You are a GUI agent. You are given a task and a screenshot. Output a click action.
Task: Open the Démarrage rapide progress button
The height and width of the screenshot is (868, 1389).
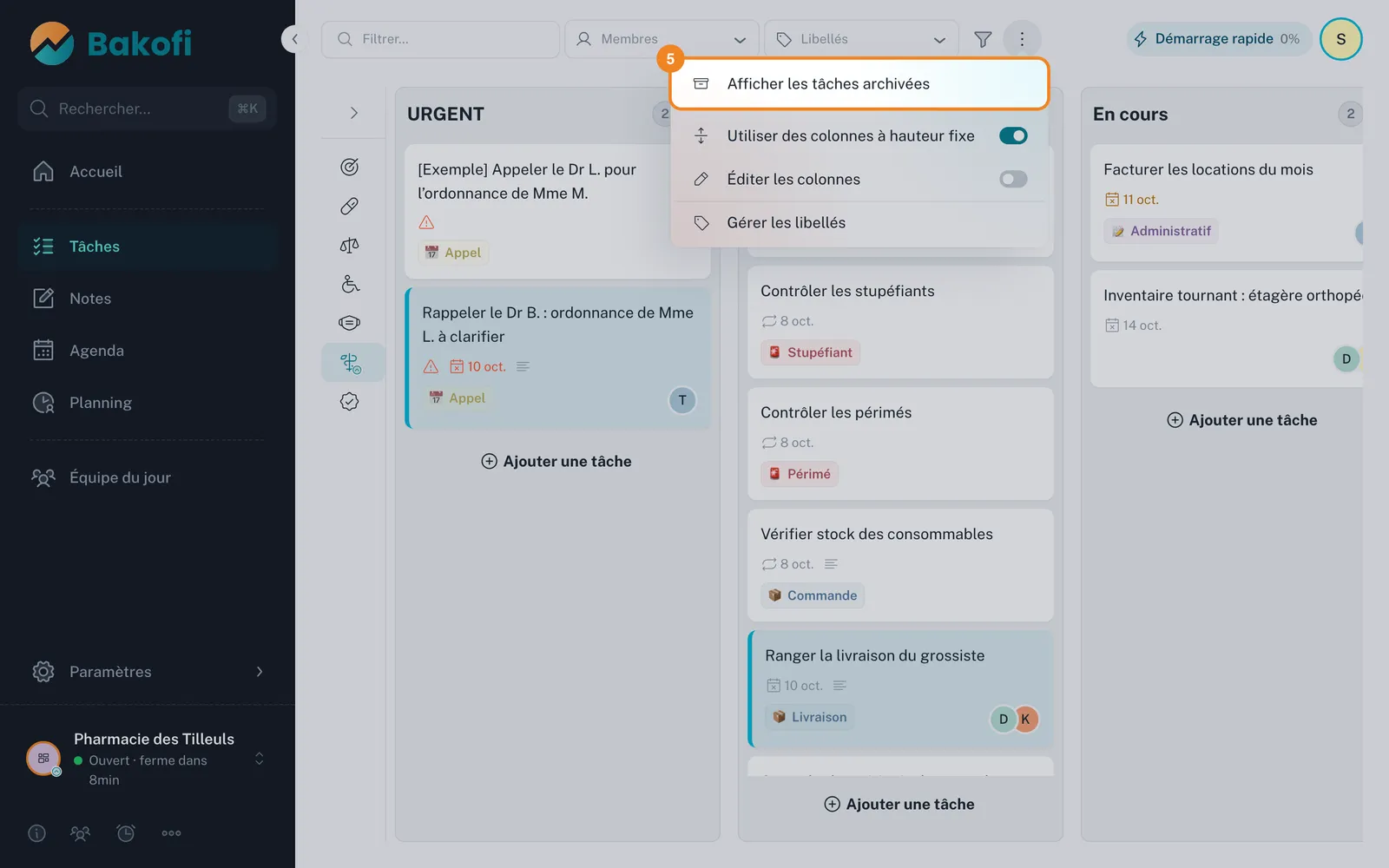pos(1218,39)
